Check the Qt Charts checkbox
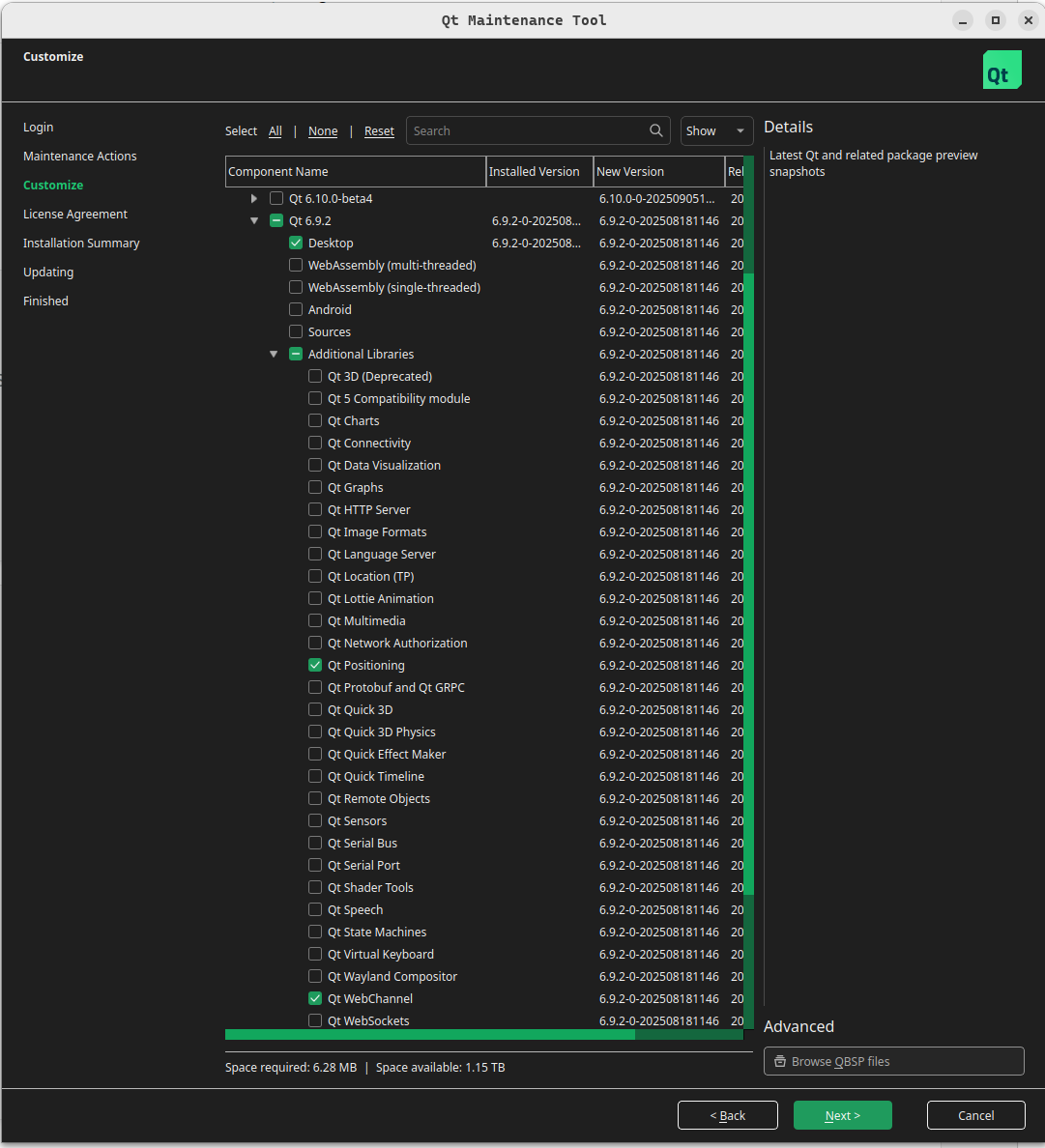 315,420
